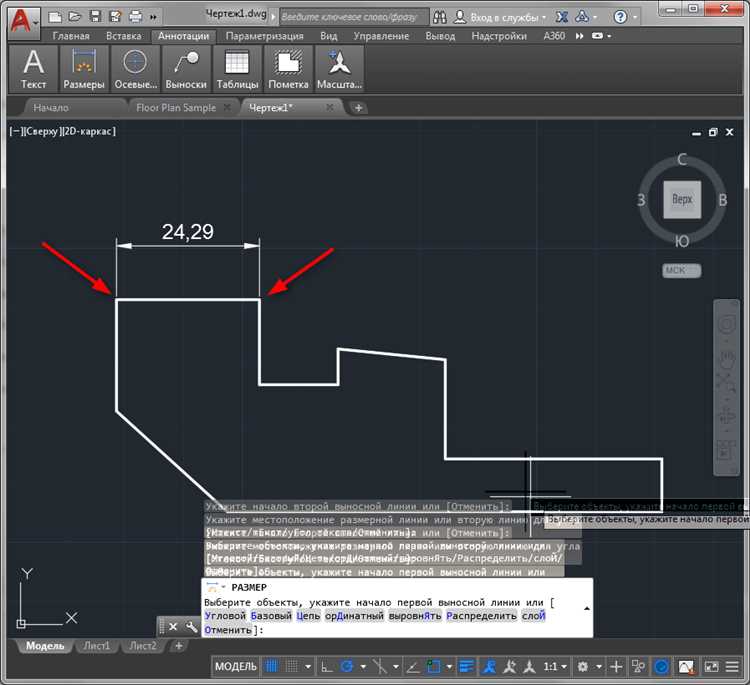This screenshot has height=685, width=750.
Task: Click the keyword search input field
Action: click(x=354, y=17)
